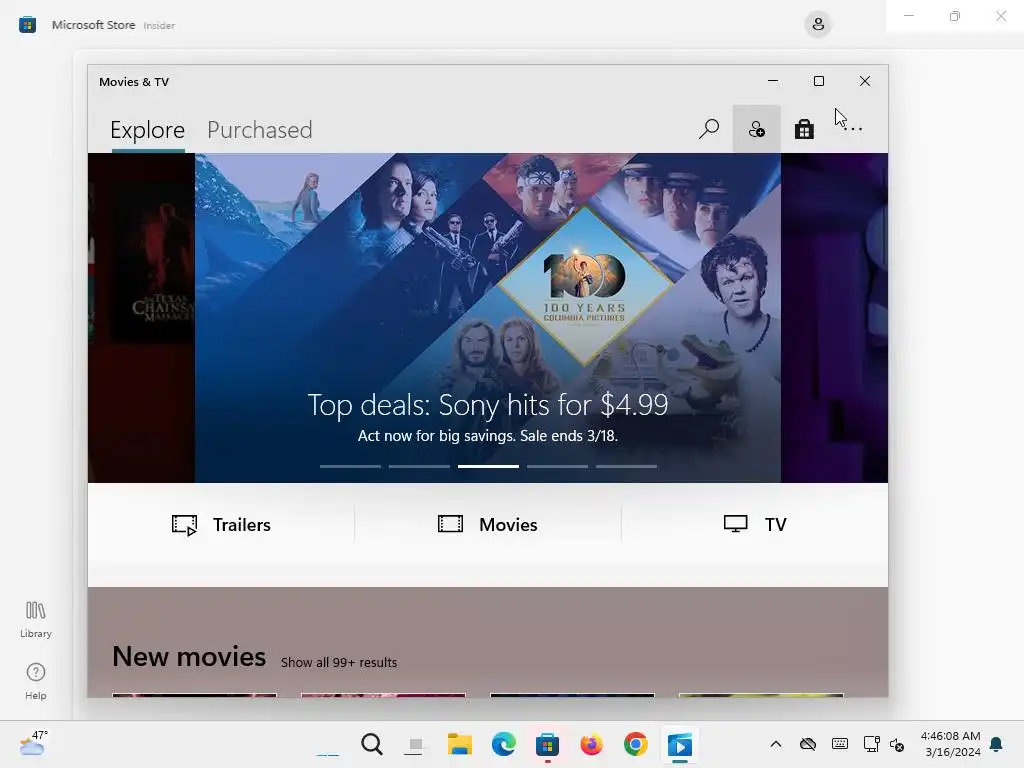Expand the hidden system tray icons
The height and width of the screenshot is (768, 1024).
[775, 744]
